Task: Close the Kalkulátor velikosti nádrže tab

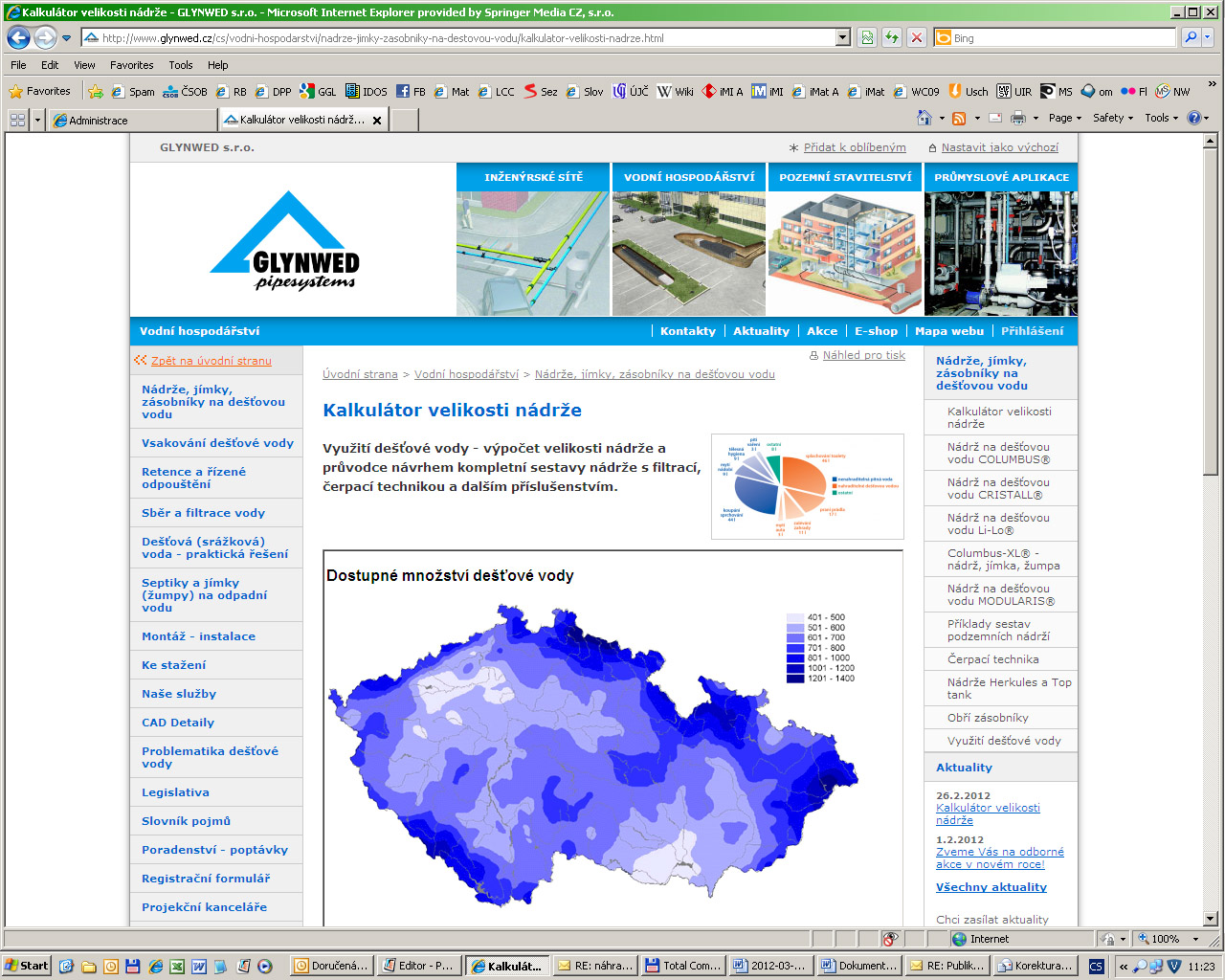Action: click(377, 120)
